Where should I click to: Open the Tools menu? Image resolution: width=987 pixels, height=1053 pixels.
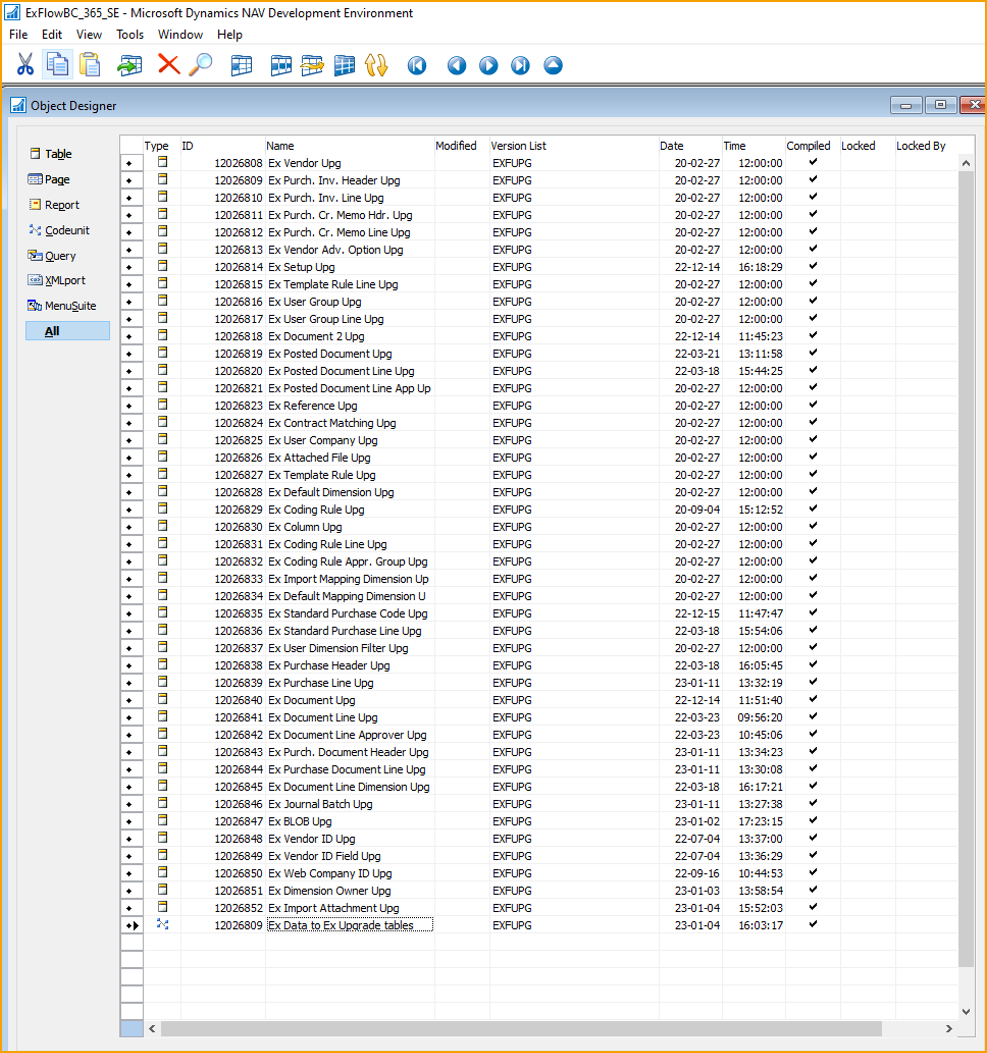[130, 34]
